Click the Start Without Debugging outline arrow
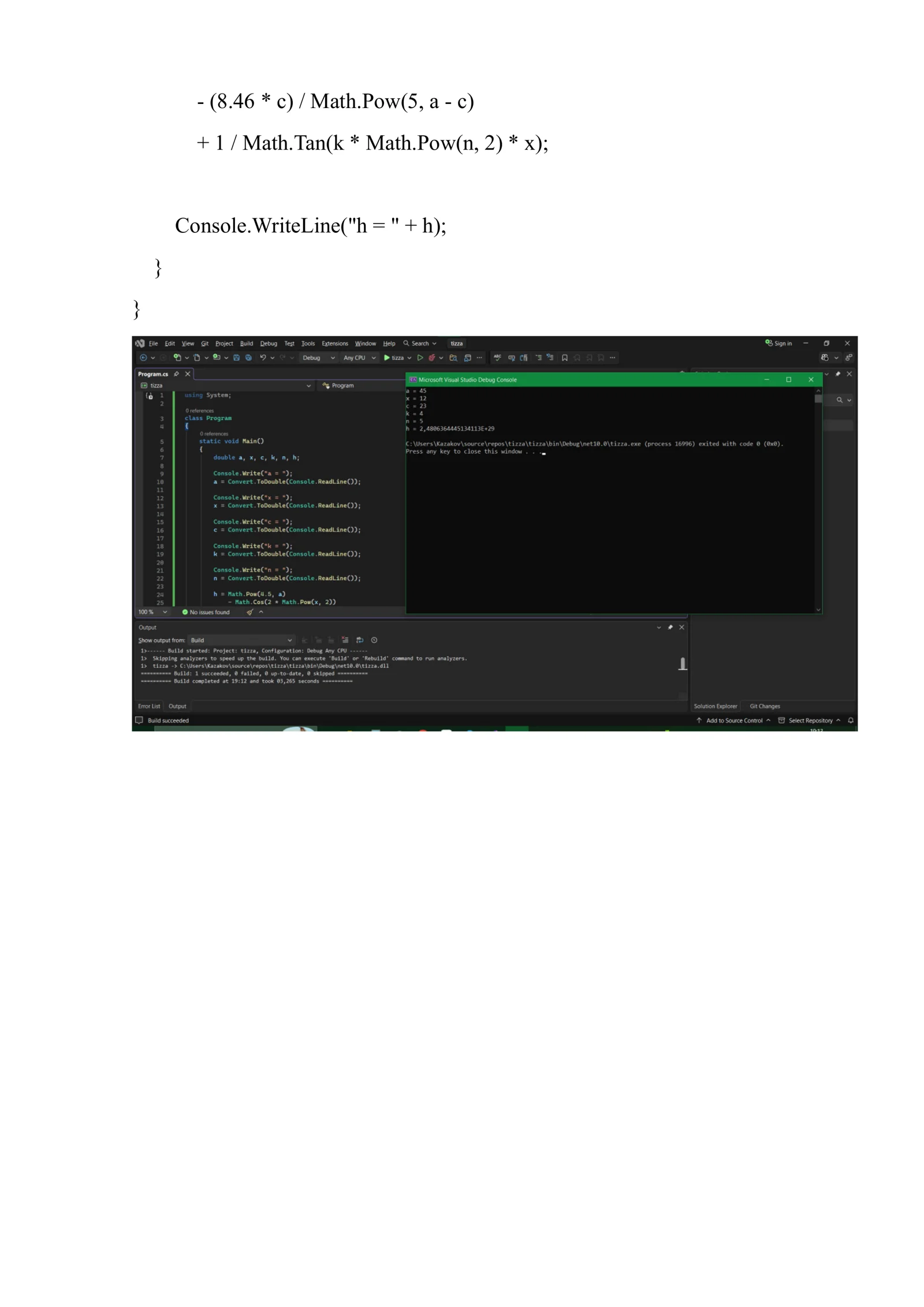The height and width of the screenshot is (1307, 924). tap(420, 358)
